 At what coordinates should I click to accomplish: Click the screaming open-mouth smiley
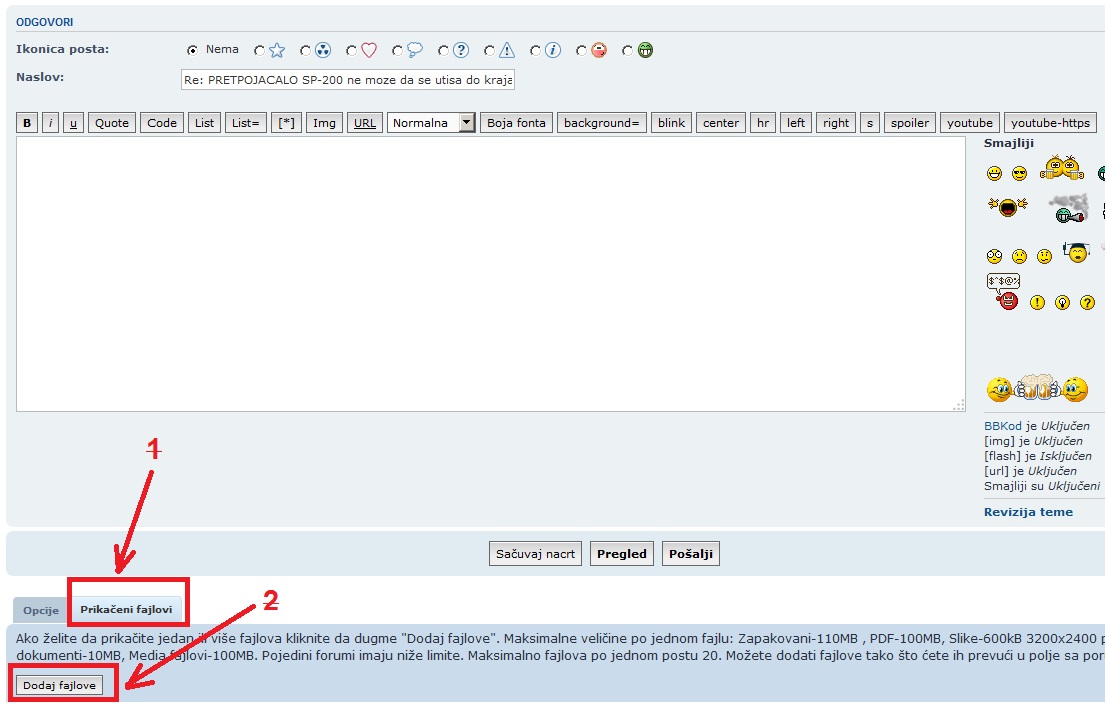[x=1007, y=207]
